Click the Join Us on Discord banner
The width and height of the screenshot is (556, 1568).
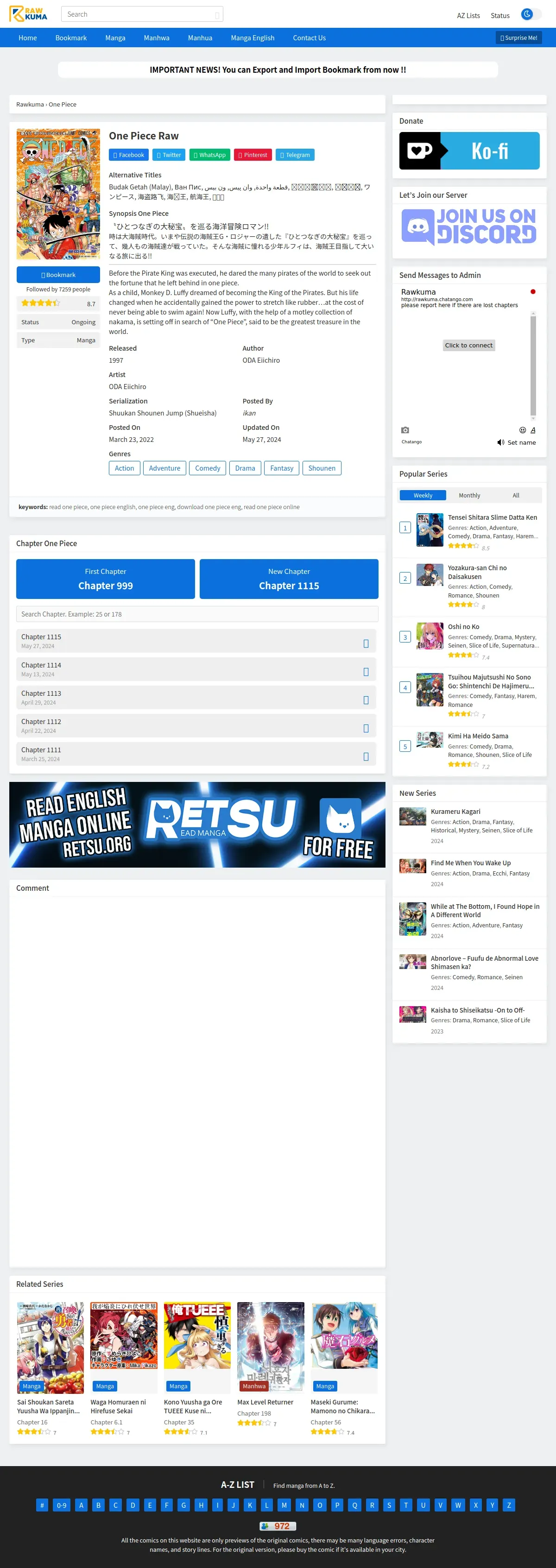469,226
